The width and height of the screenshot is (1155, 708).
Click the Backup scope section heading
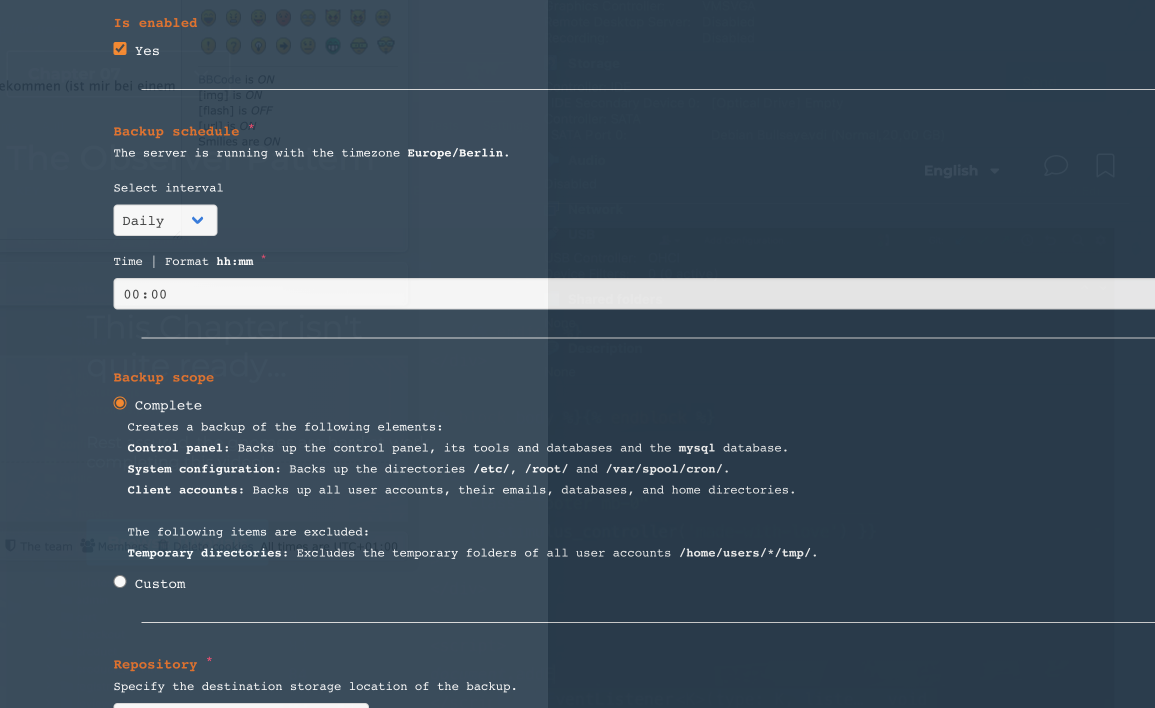tap(163, 377)
